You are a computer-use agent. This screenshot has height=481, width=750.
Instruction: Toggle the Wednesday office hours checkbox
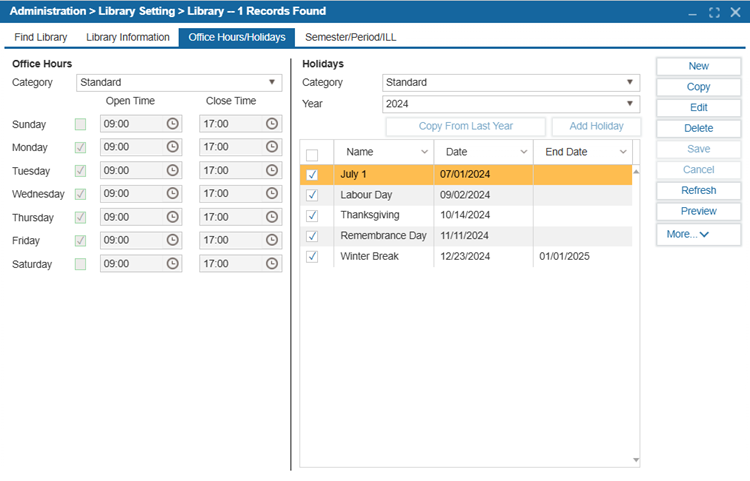point(80,194)
